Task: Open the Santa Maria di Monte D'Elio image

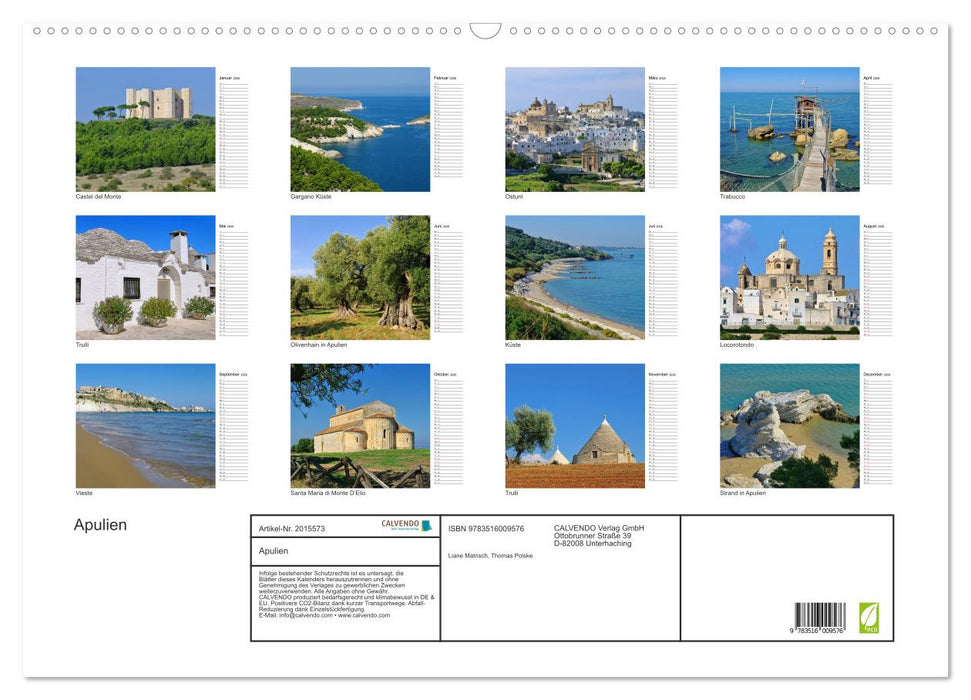Action: tap(360, 426)
